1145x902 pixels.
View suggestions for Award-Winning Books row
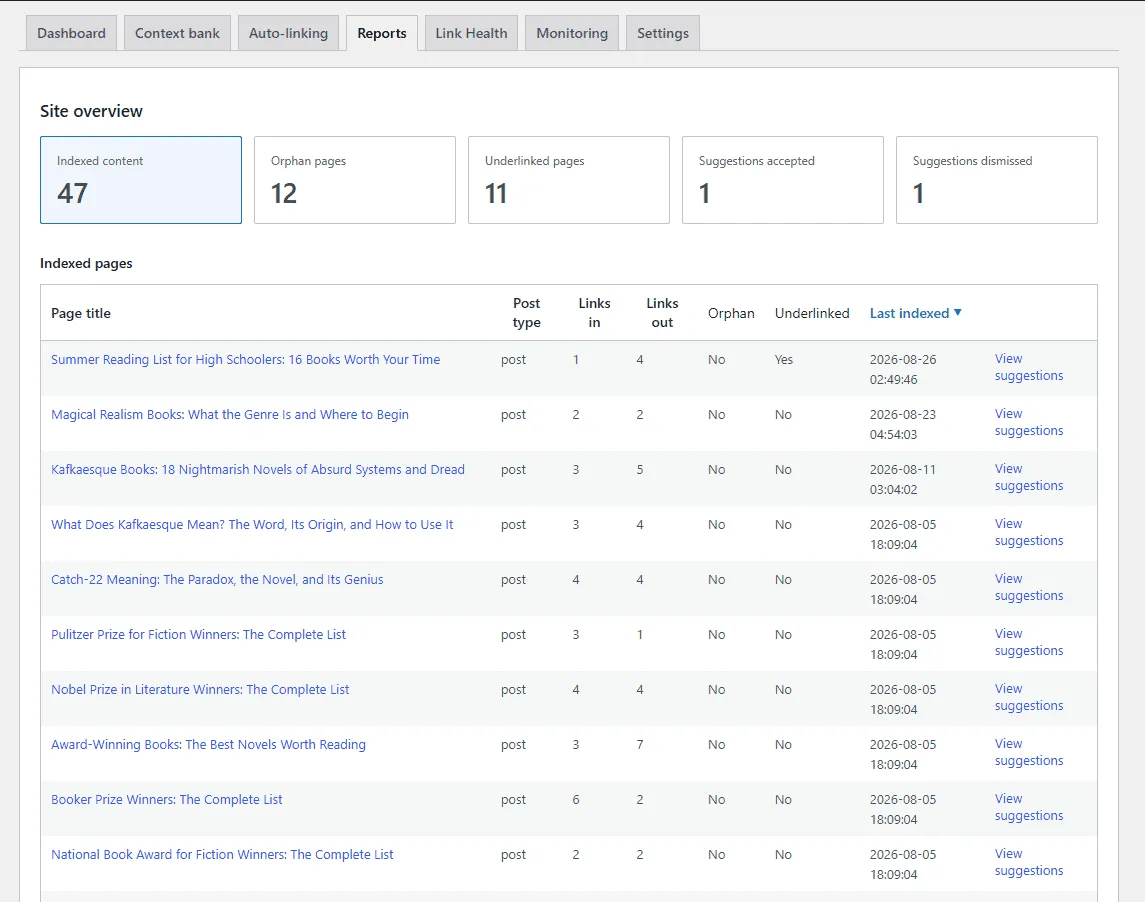1029,752
